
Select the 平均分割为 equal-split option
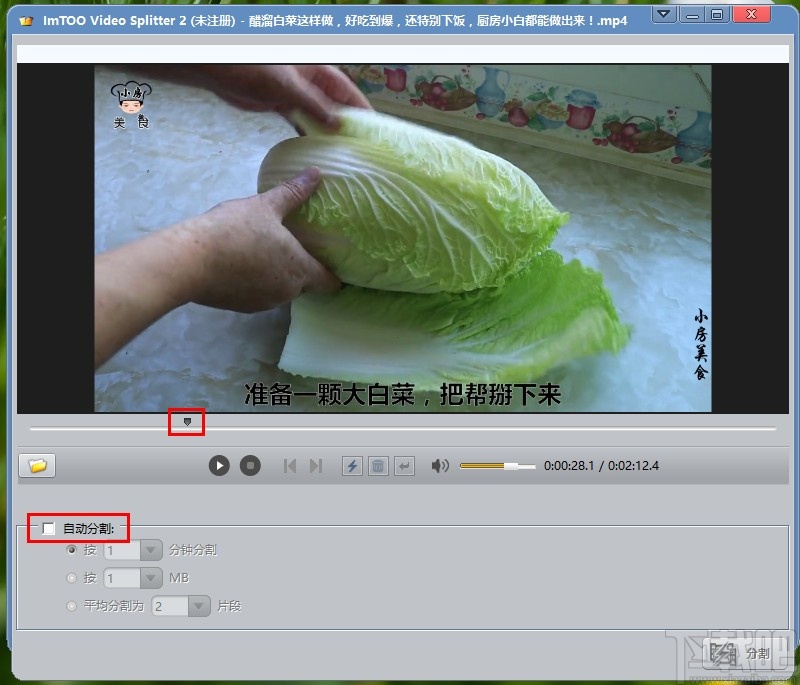pos(71,605)
